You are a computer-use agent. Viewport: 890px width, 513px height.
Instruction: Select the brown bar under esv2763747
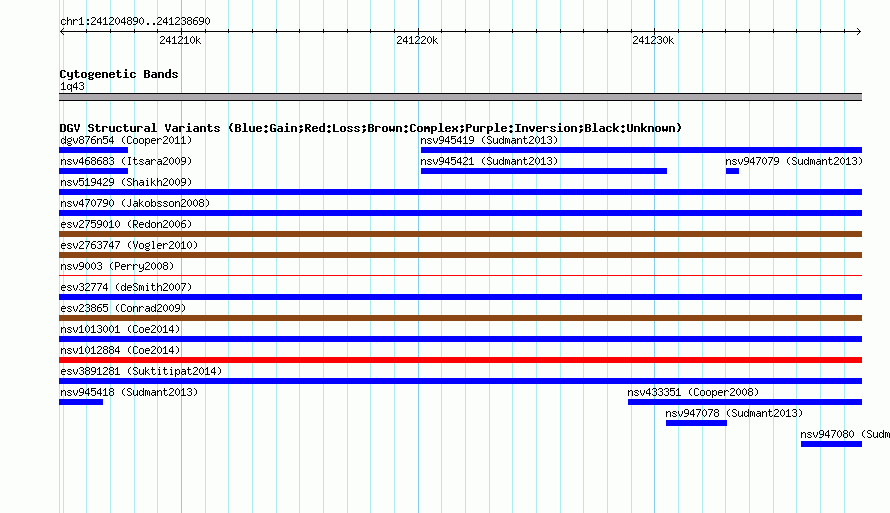click(x=460, y=255)
